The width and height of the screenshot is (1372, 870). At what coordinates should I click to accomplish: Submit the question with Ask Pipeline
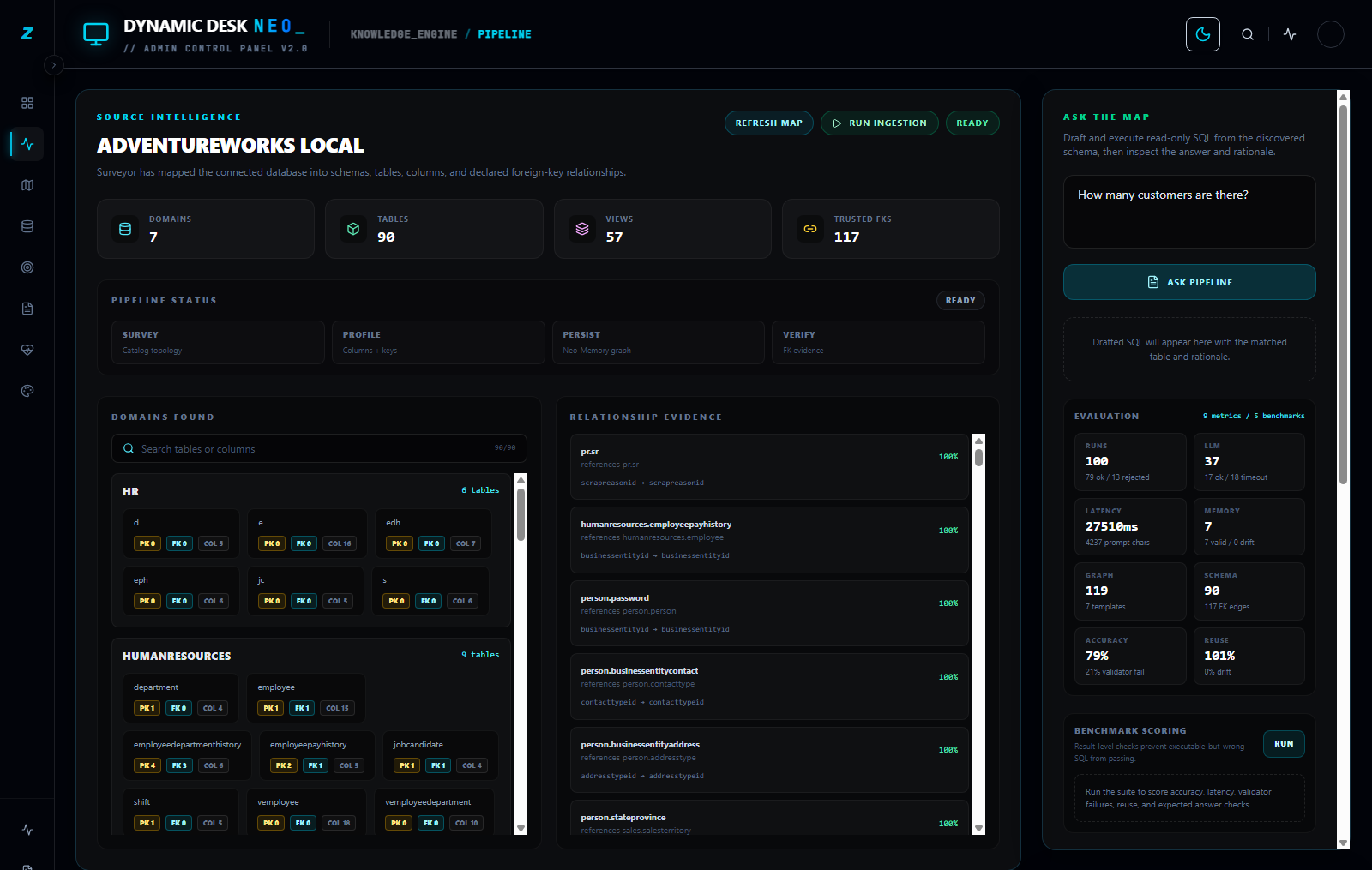pos(1189,282)
